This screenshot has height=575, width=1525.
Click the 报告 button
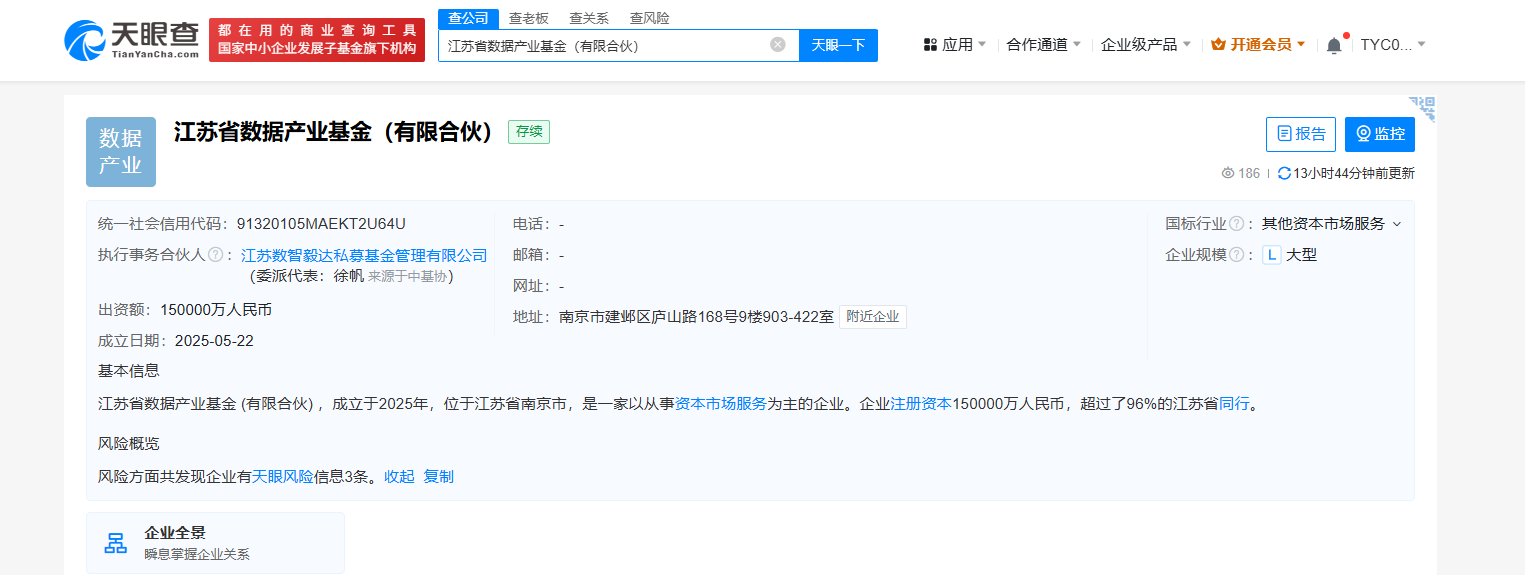pos(1301,134)
